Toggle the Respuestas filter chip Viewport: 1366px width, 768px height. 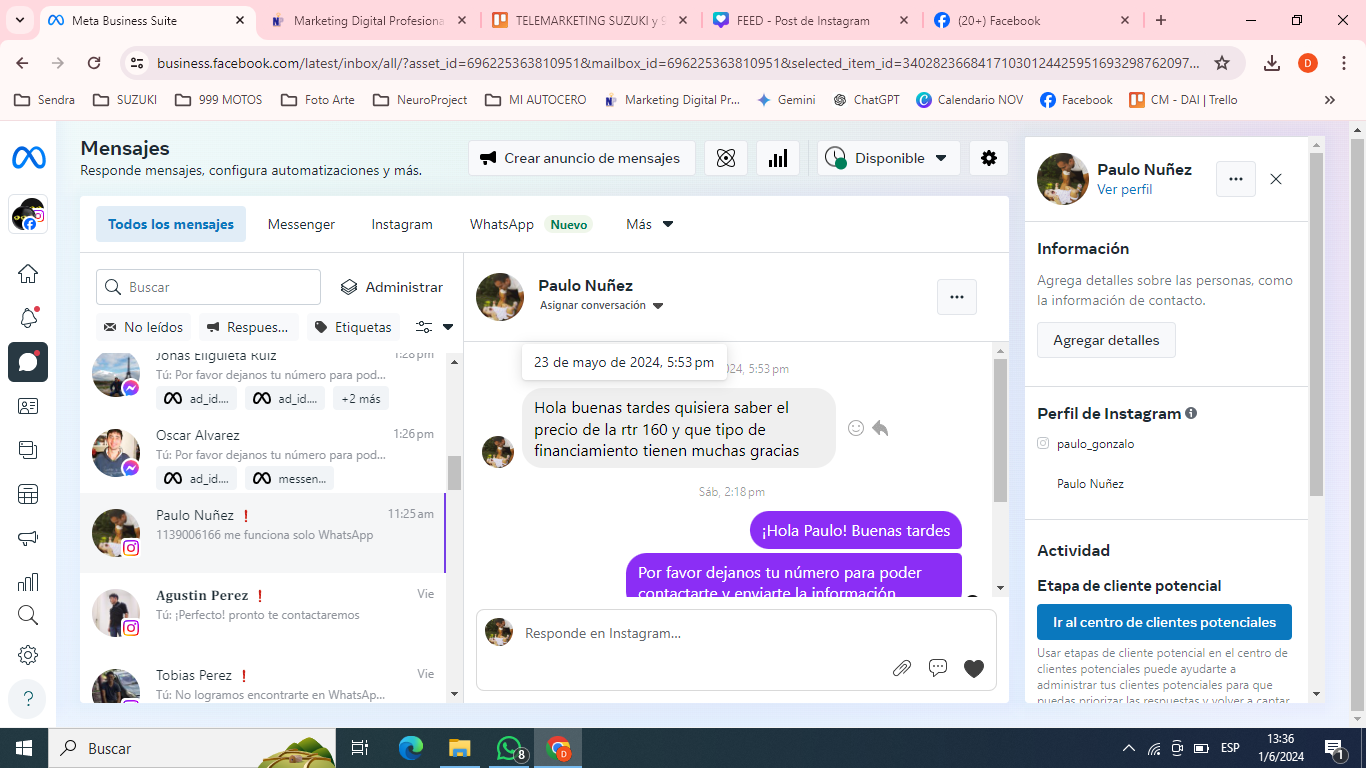pyautogui.click(x=249, y=327)
